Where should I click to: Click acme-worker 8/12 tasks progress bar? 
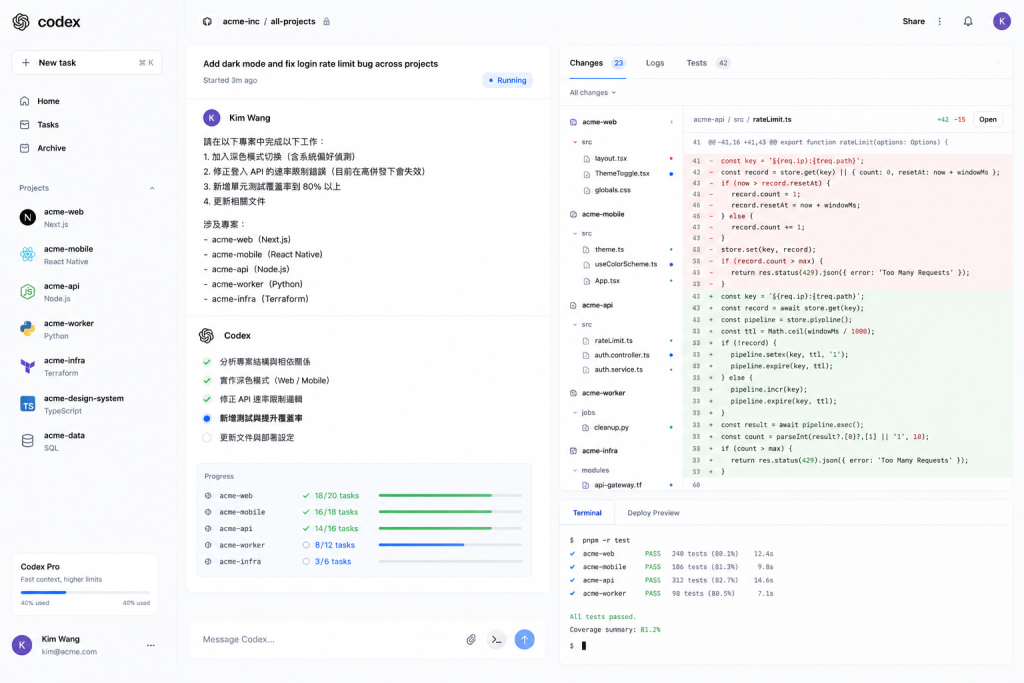[x=450, y=545]
